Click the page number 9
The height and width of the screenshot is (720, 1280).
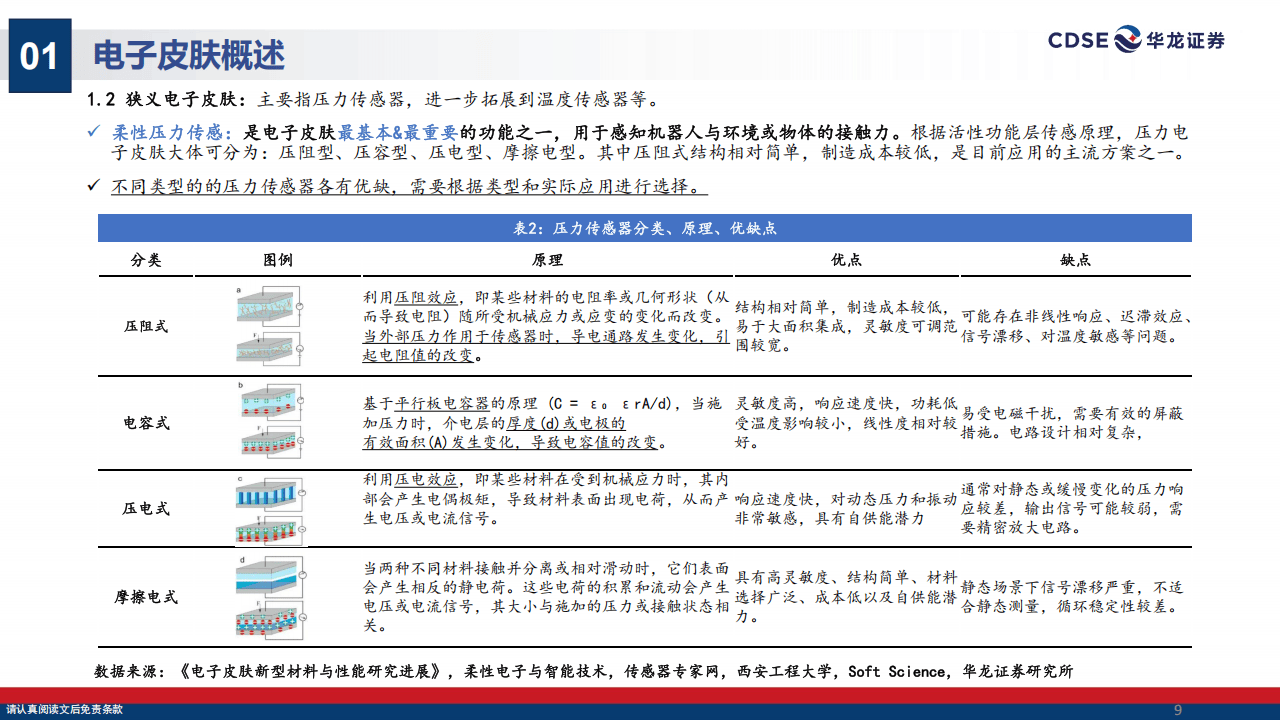pyautogui.click(x=1177, y=710)
